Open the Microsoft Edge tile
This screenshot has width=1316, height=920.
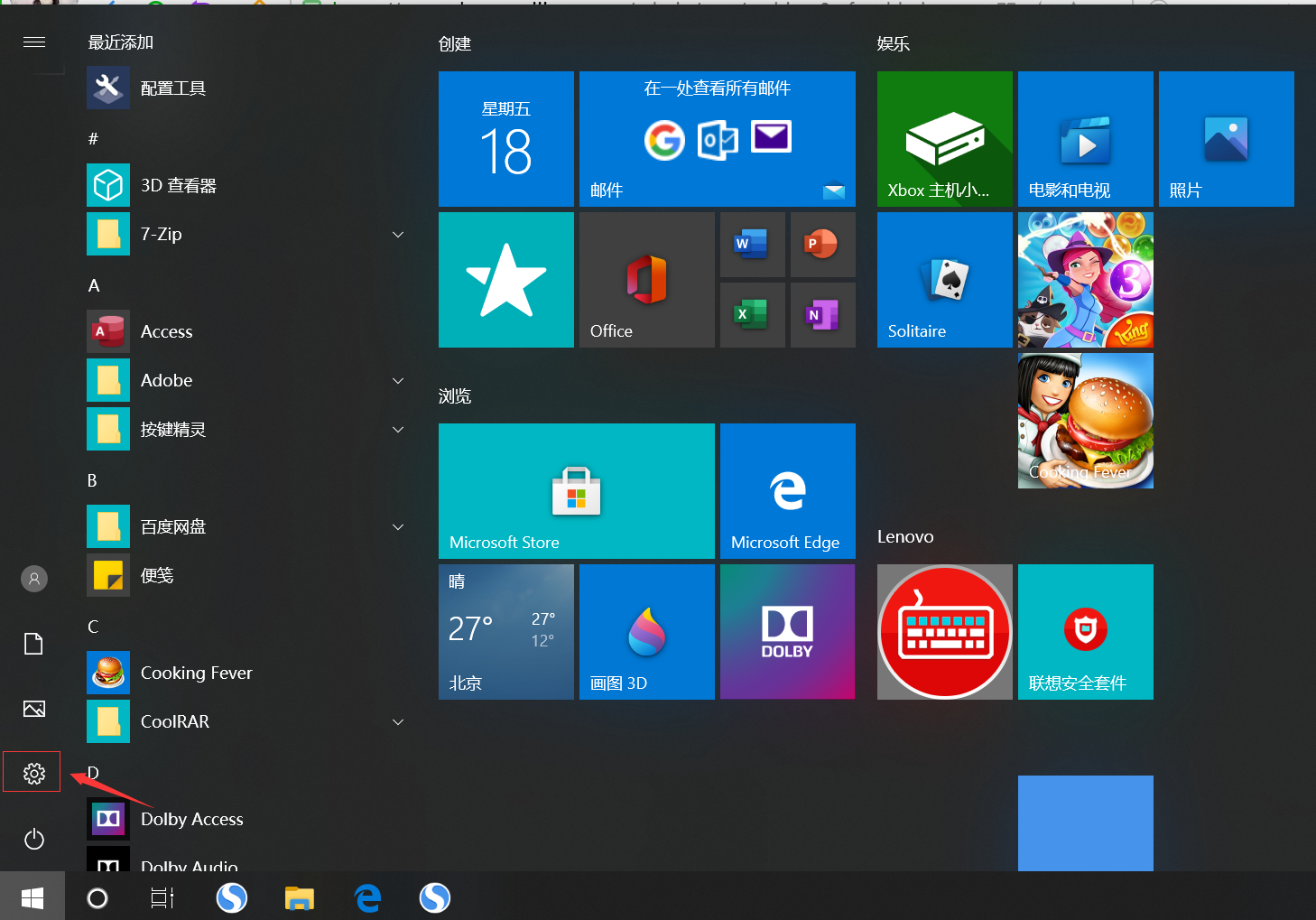click(788, 491)
